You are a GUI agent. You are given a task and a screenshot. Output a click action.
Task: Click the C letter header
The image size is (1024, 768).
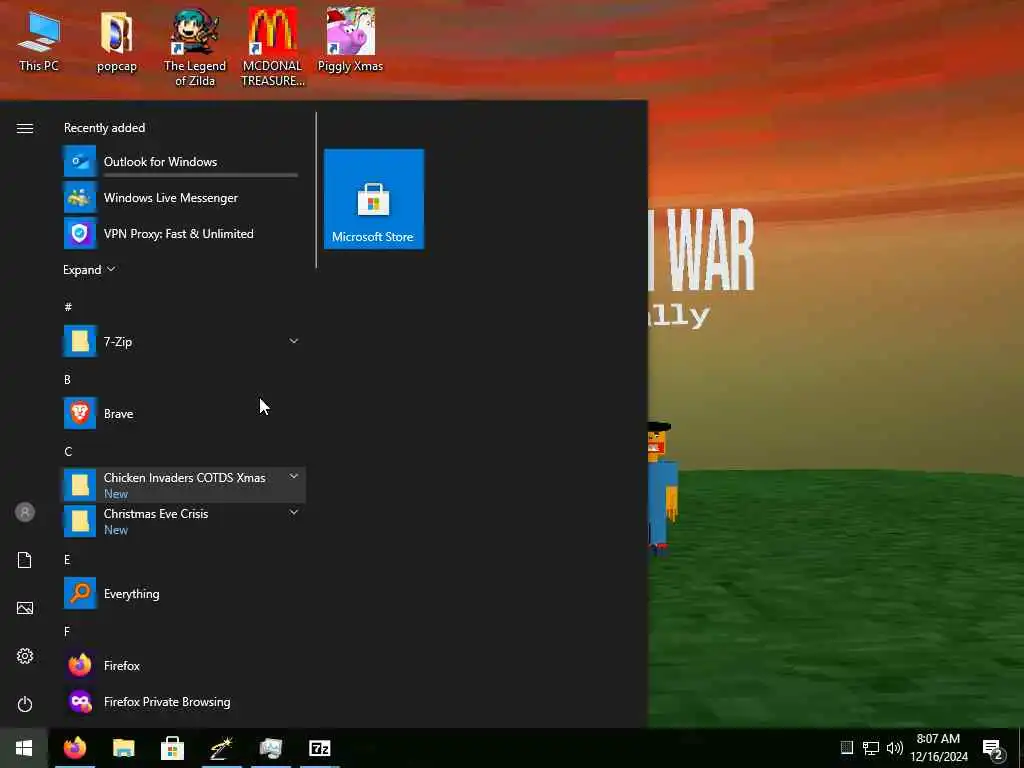tap(68, 451)
